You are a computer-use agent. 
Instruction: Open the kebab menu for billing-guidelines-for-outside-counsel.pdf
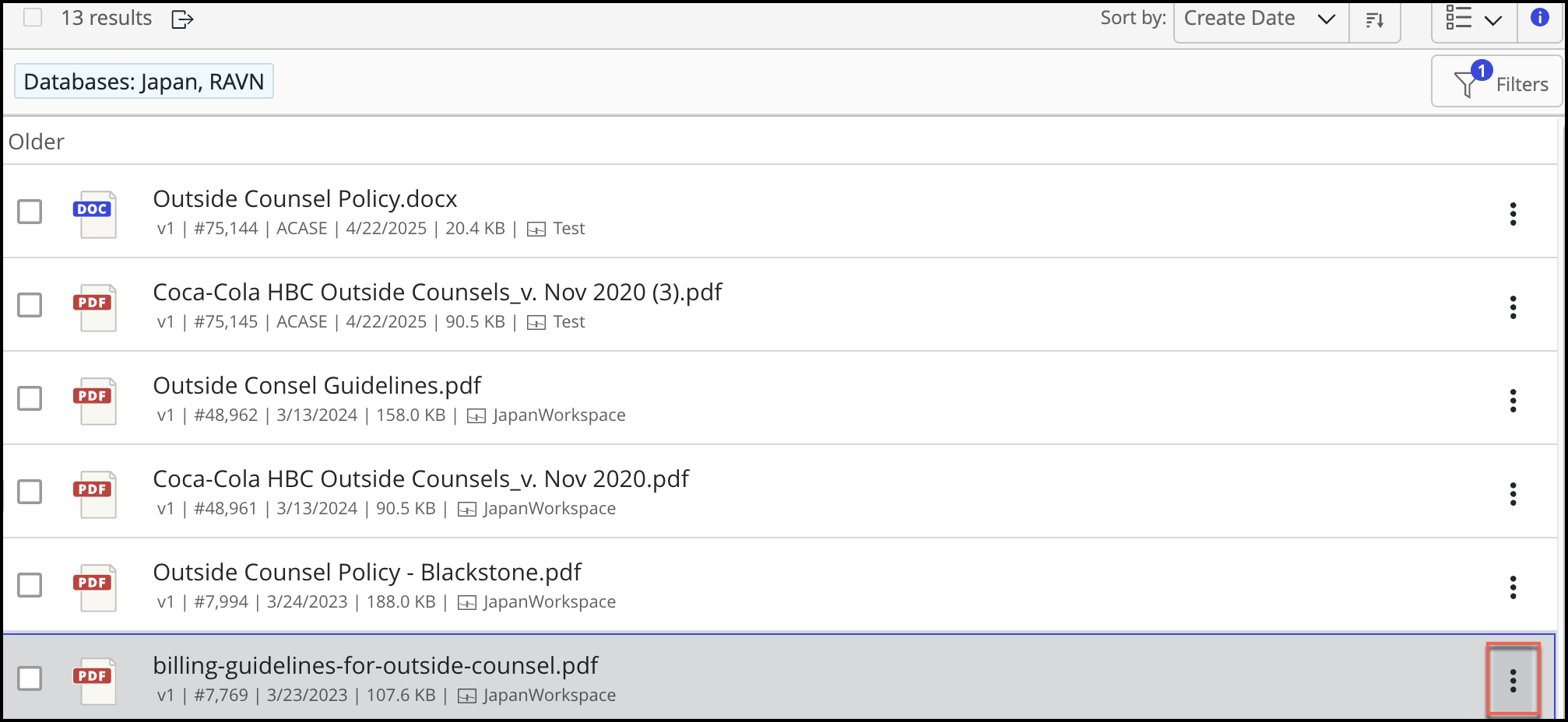coord(1513,681)
